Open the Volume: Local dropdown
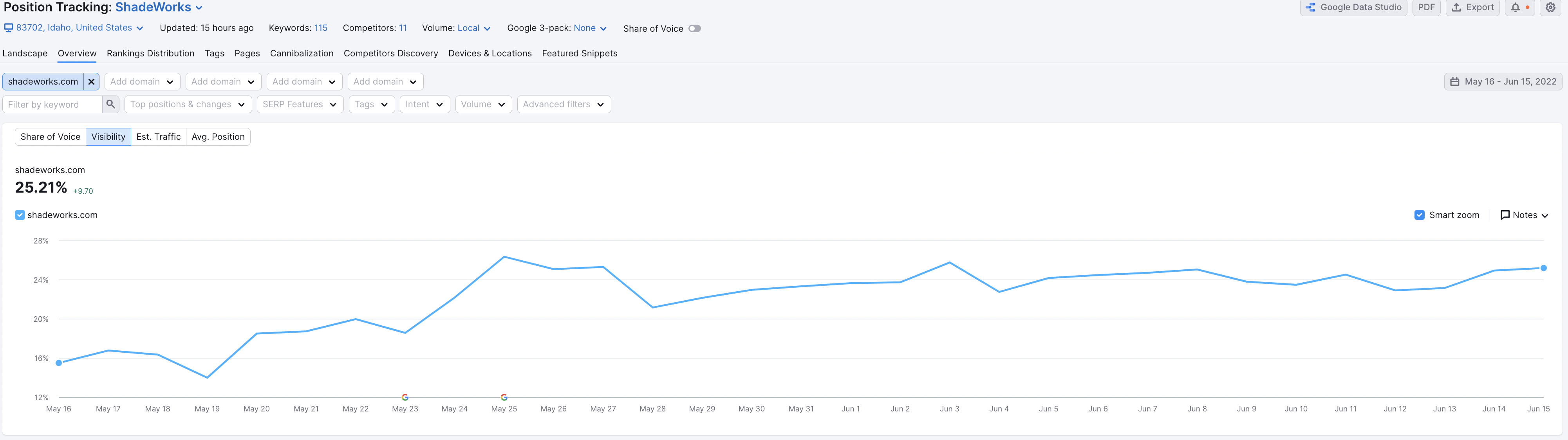This screenshot has height=440, width=1568. tap(474, 28)
